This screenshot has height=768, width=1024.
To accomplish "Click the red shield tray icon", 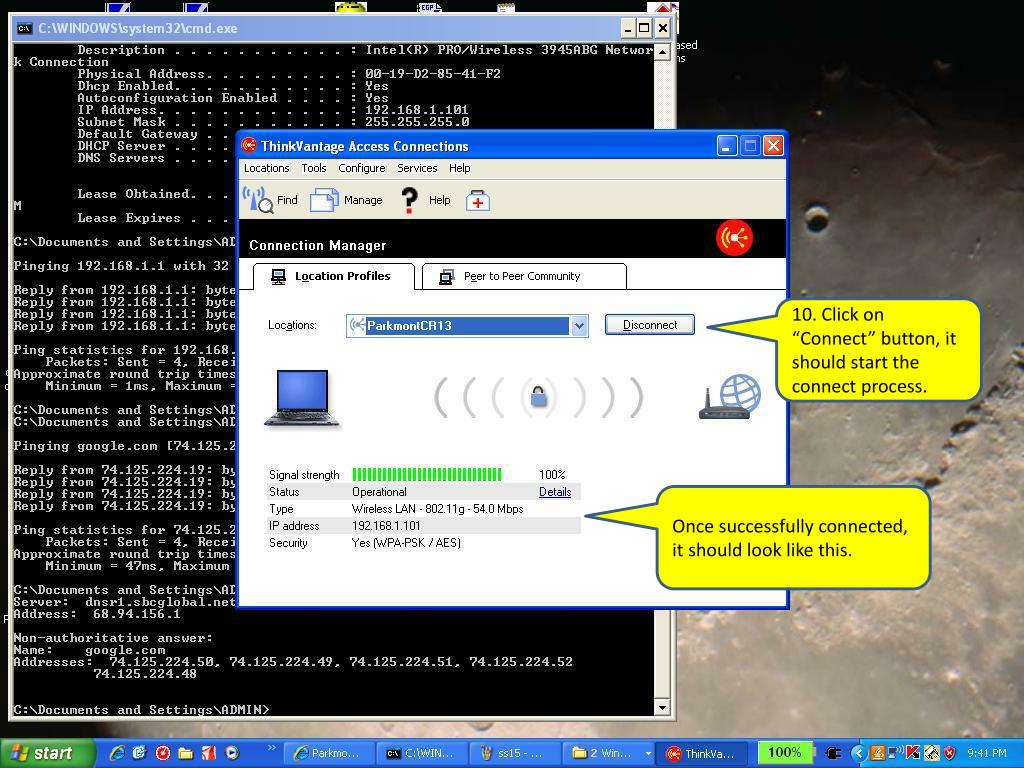I will (950, 754).
